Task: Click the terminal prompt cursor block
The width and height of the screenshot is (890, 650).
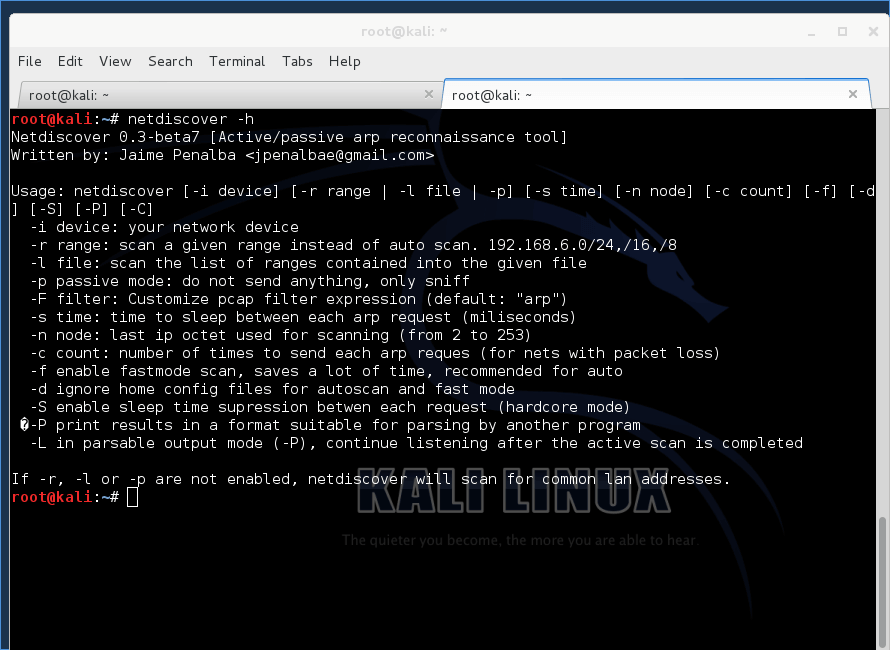Action: pyautogui.click(x=132, y=497)
